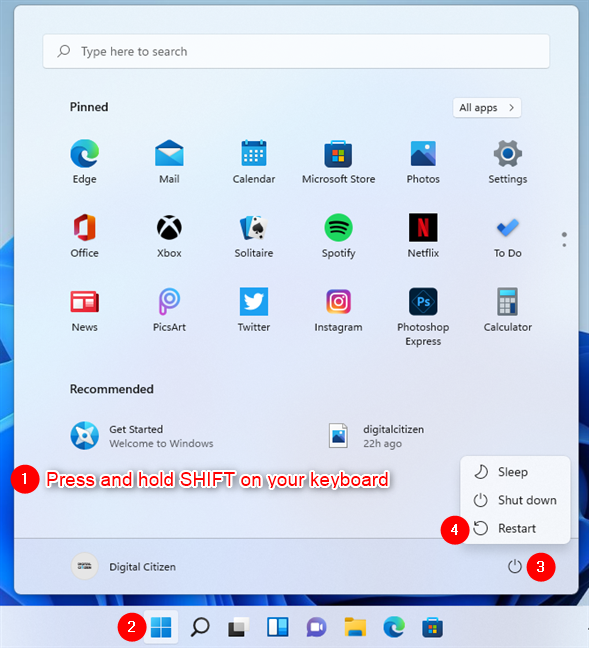Image resolution: width=589 pixels, height=648 pixels.
Task: Expand the All apps list
Action: [x=486, y=108]
